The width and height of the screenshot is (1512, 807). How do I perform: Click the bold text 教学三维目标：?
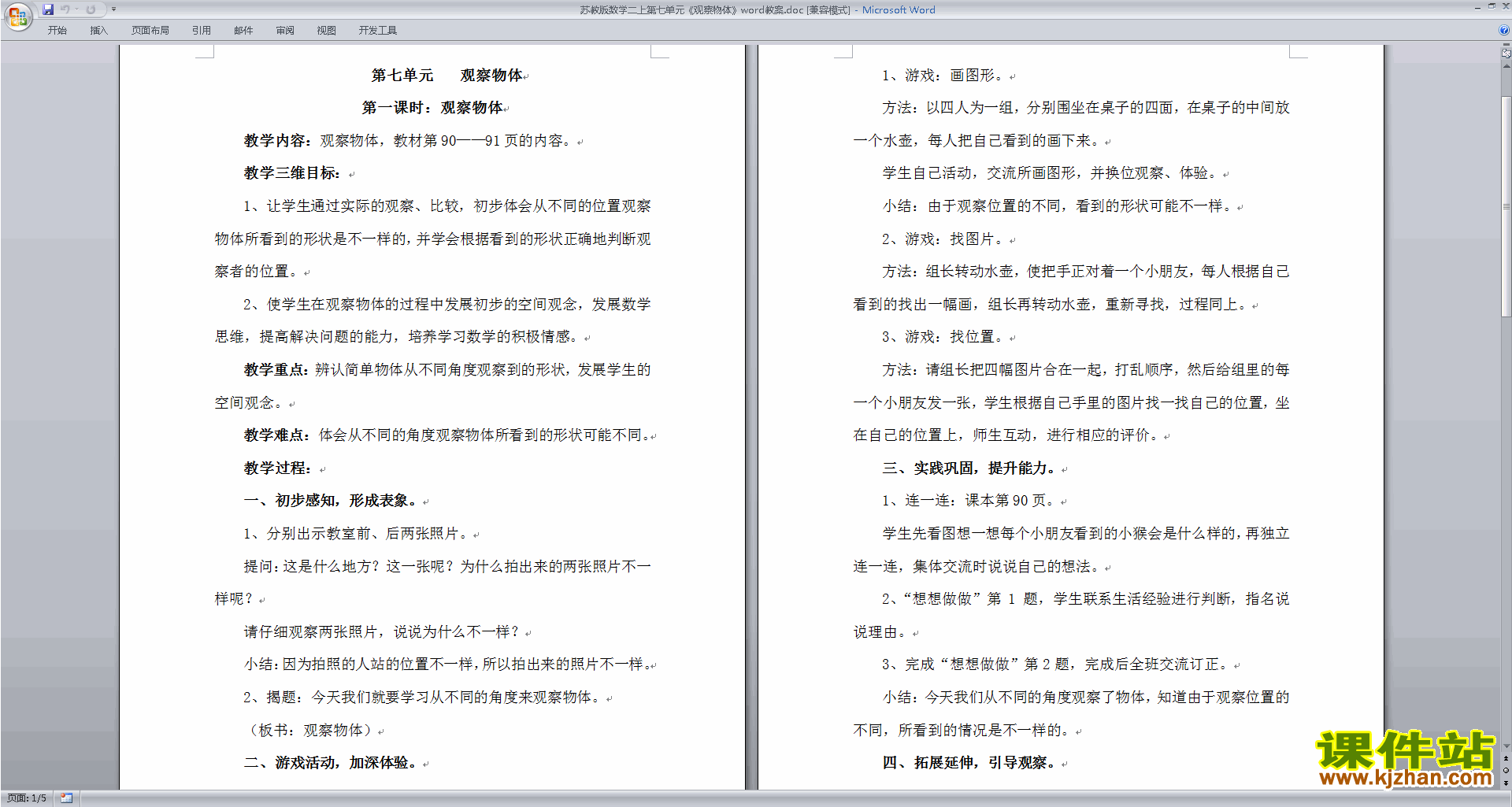(x=292, y=173)
